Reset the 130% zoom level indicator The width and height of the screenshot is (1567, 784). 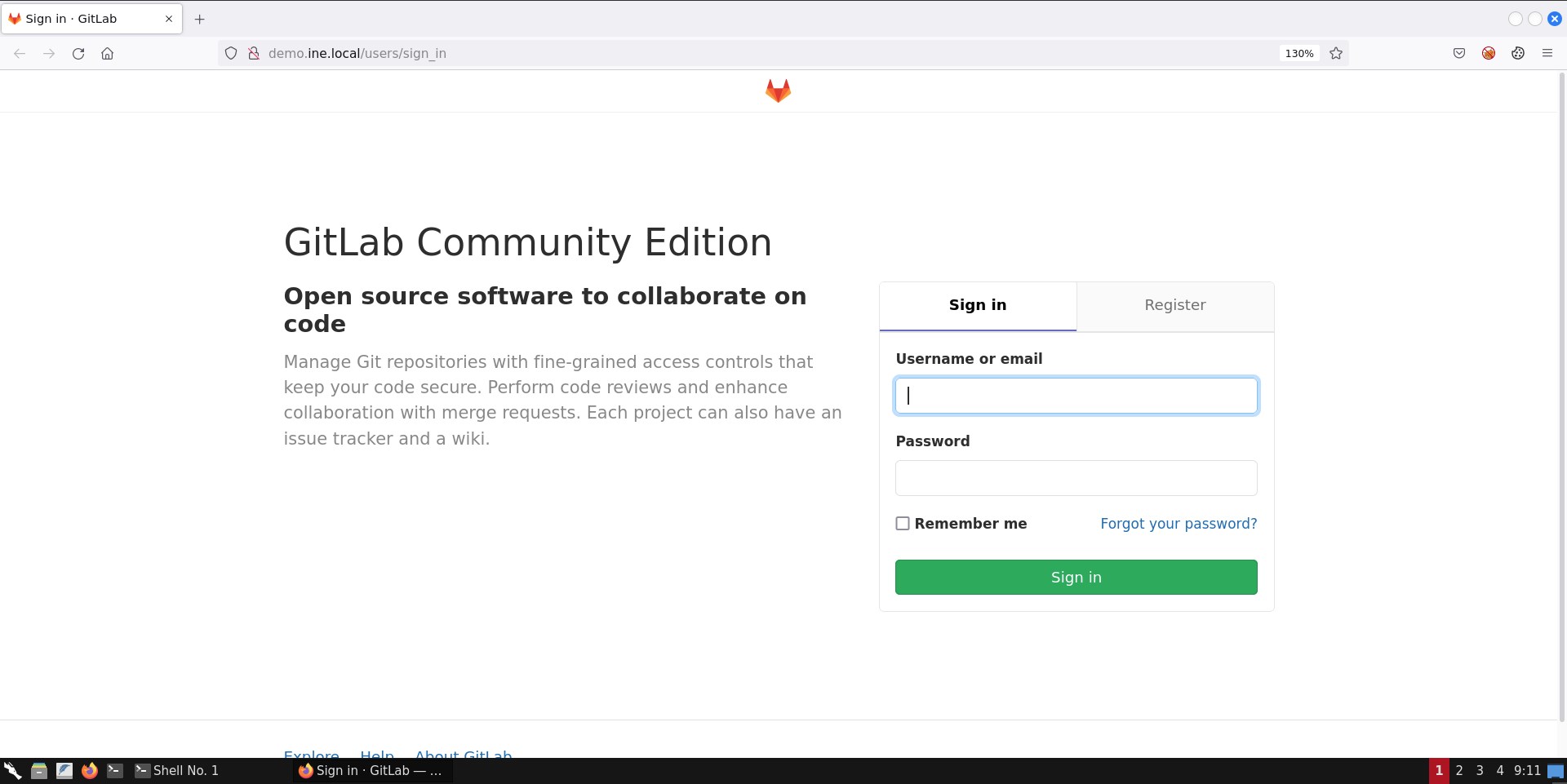pyautogui.click(x=1299, y=54)
